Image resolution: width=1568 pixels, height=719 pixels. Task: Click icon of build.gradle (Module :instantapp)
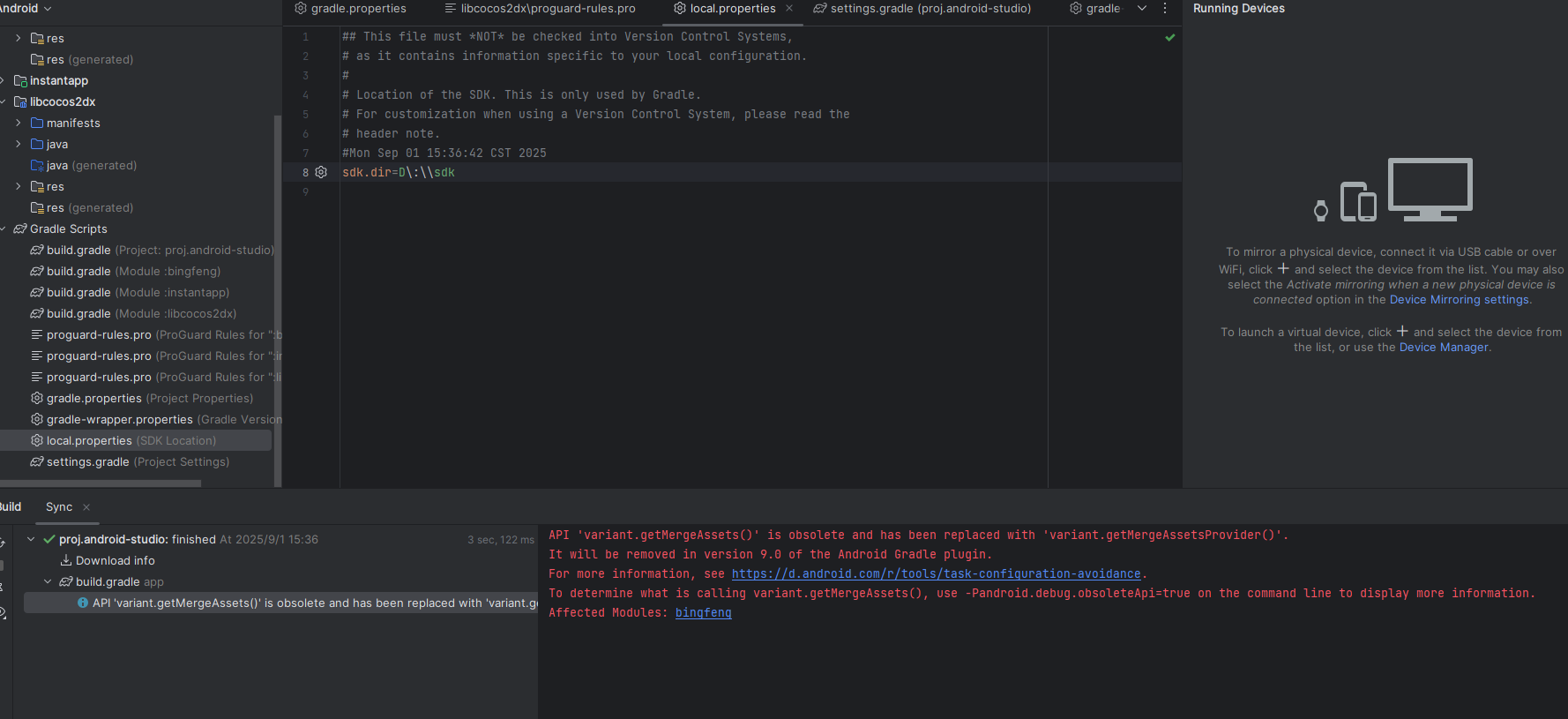click(x=37, y=292)
